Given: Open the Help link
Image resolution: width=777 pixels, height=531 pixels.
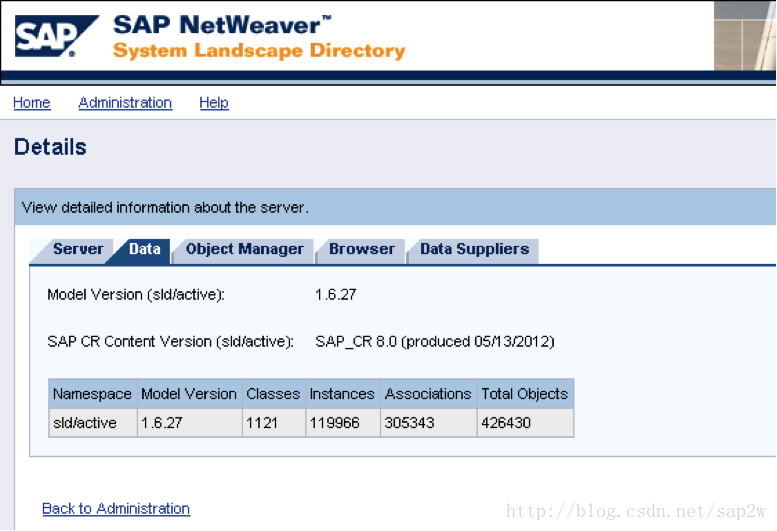Looking at the screenshot, I should pos(214,103).
